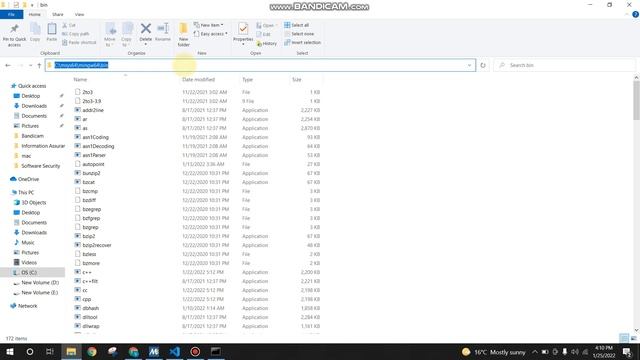Open the Music folder in sidebar
This screenshot has height=360, width=640.
click(28, 243)
